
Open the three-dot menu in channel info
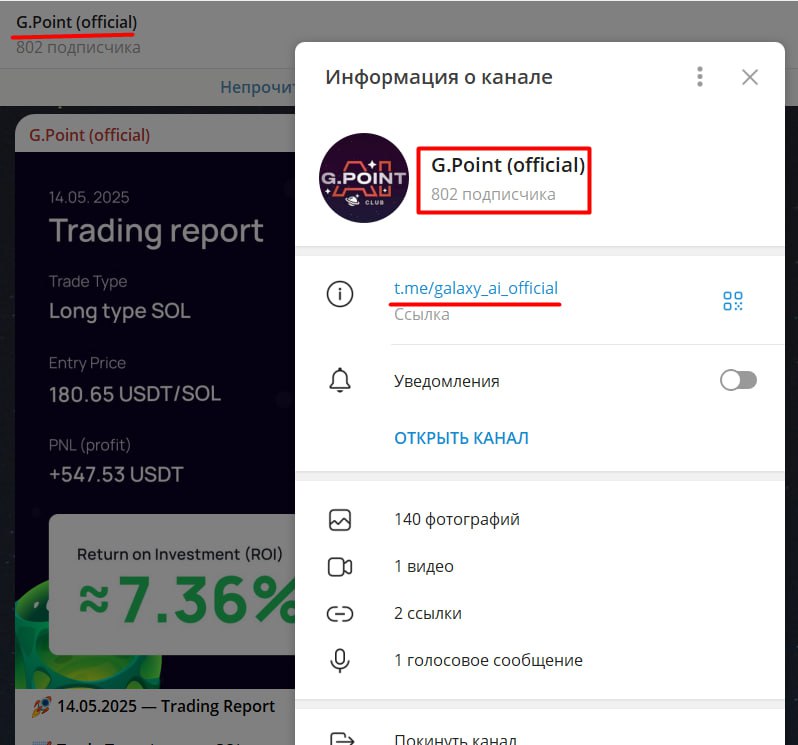[700, 77]
